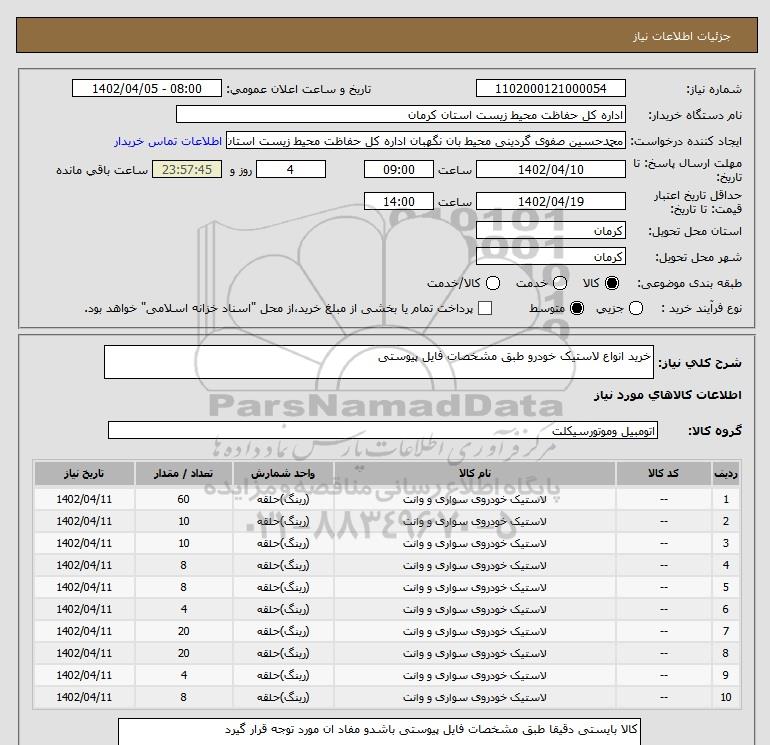Screen dimensions: 770x745
Task: Toggle the اسناد خزانه اسلامی payment checkbox
Action: coord(485,308)
